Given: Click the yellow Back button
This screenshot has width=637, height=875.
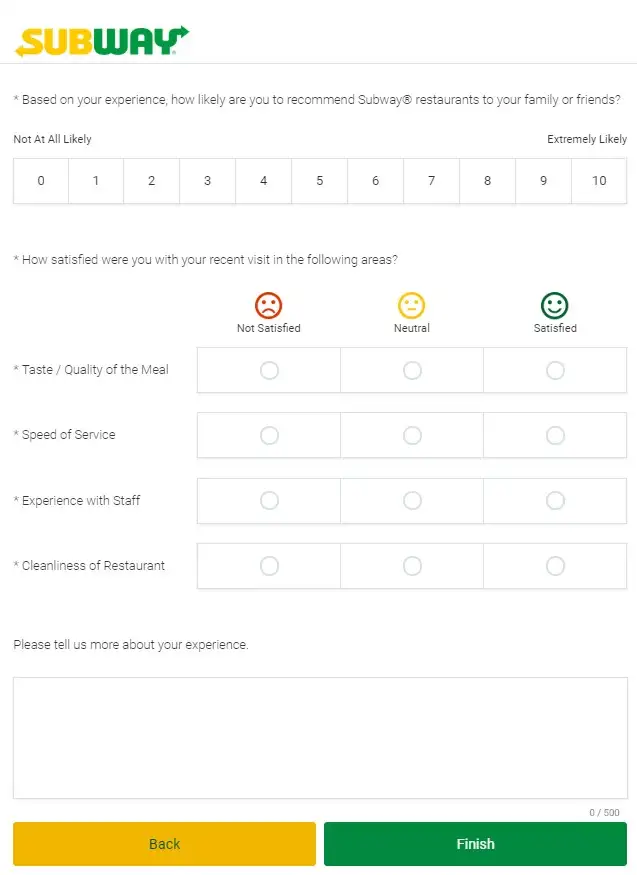Looking at the screenshot, I should click(163, 843).
